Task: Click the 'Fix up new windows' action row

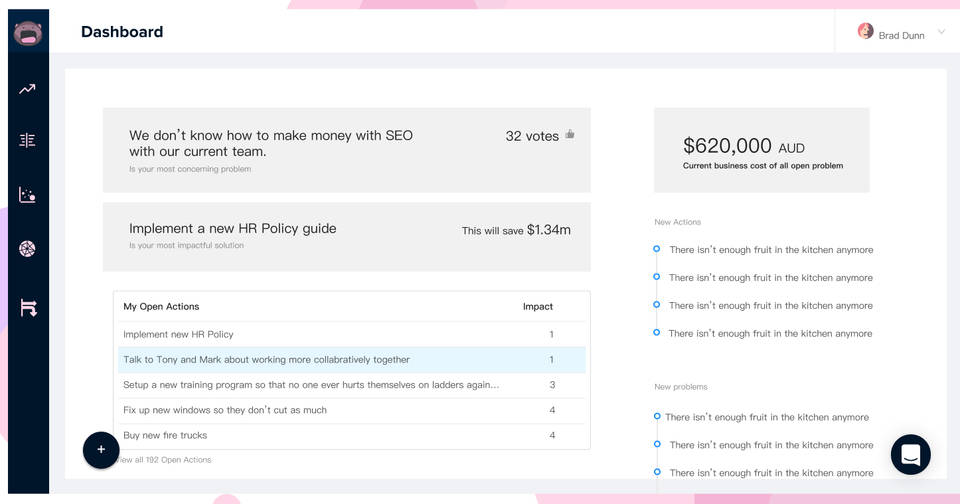Action: point(351,410)
